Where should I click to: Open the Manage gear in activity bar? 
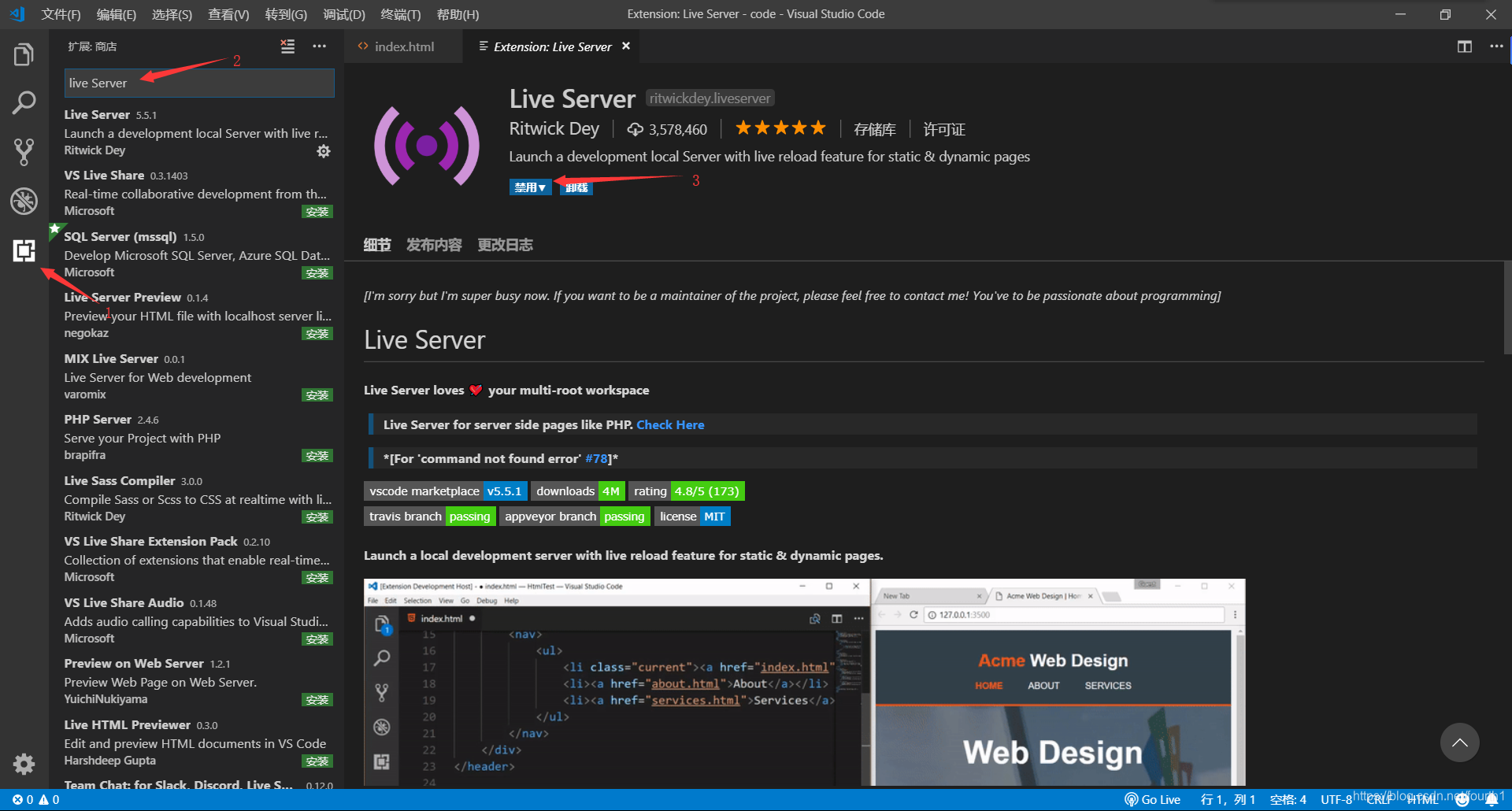click(24, 764)
